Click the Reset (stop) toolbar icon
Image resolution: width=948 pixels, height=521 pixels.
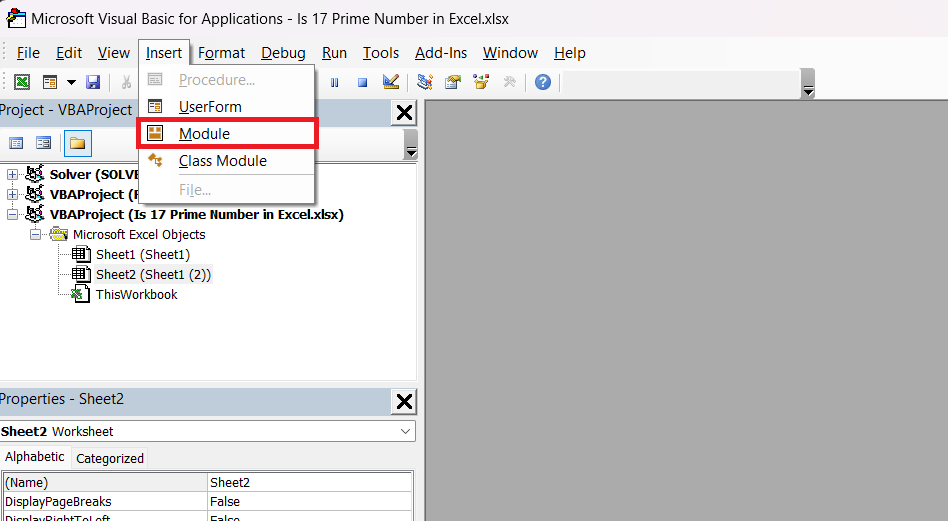[x=362, y=82]
